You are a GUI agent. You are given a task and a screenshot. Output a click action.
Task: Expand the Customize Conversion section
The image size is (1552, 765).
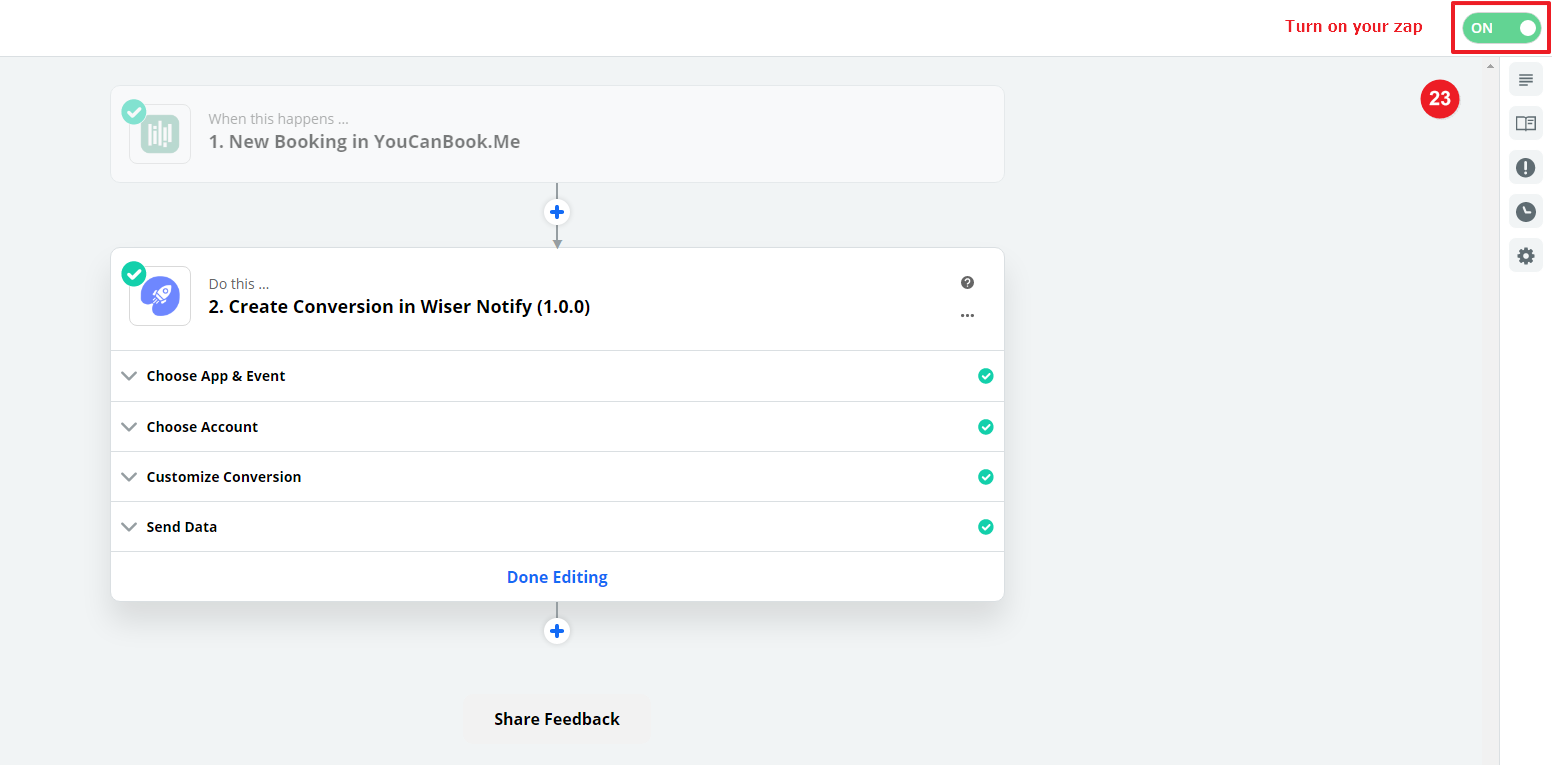coord(557,477)
